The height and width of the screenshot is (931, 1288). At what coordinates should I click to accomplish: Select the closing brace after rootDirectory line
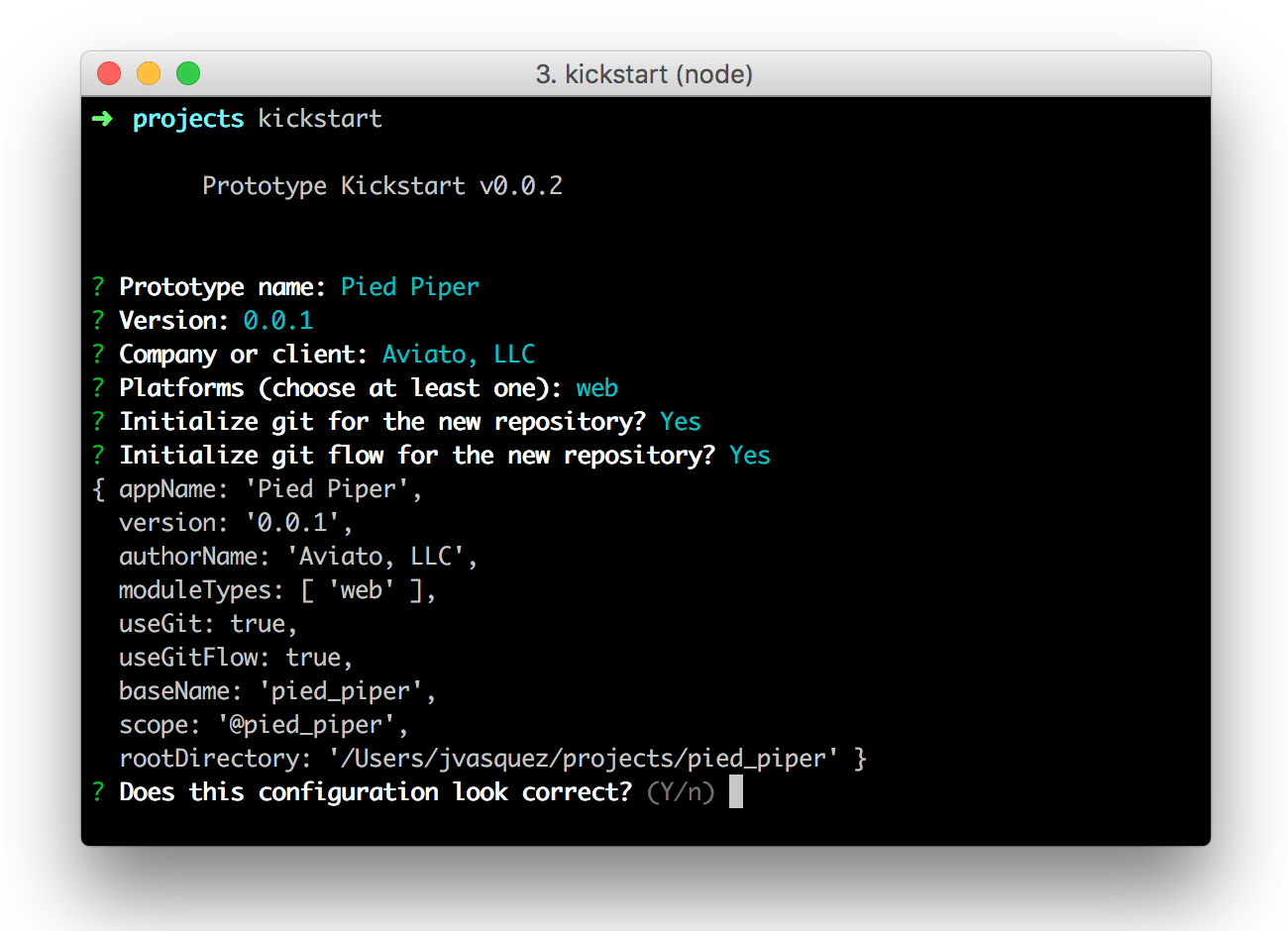(859, 758)
